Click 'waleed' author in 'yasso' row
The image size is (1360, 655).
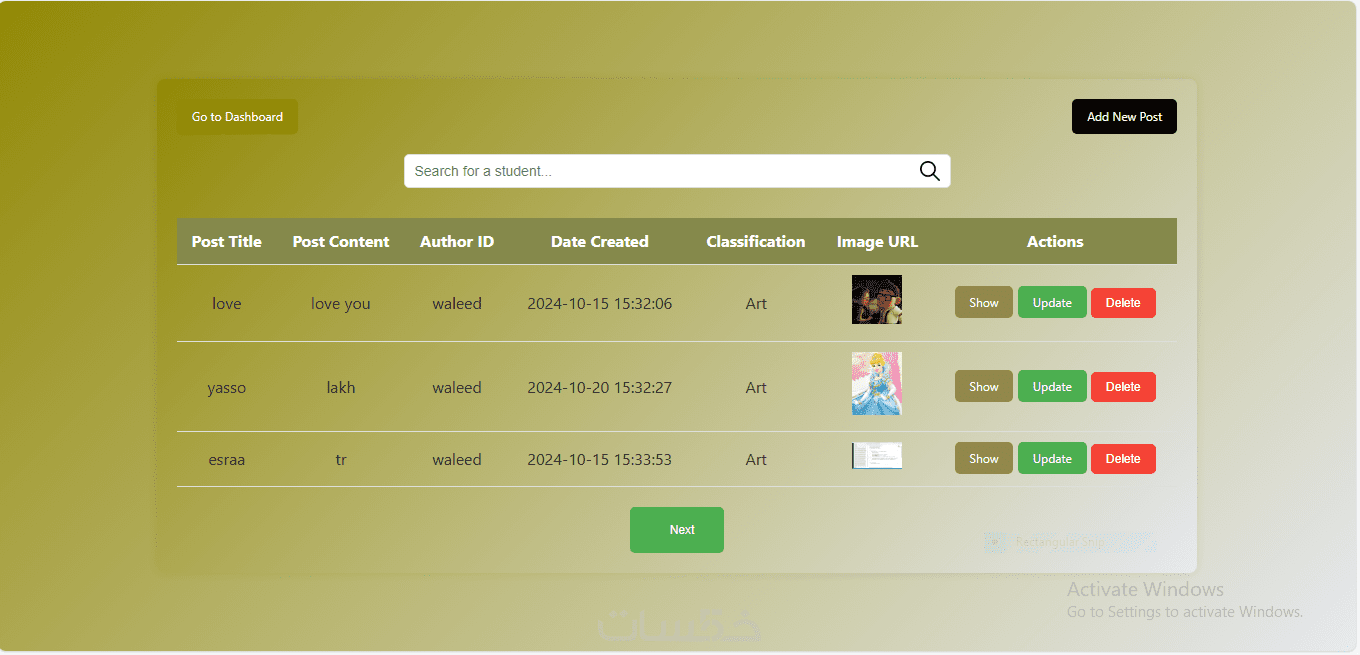click(x=457, y=387)
